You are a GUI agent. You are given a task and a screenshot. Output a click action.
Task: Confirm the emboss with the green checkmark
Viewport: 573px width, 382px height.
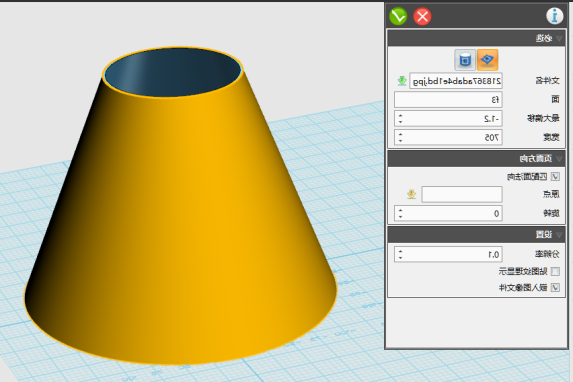pos(398,16)
